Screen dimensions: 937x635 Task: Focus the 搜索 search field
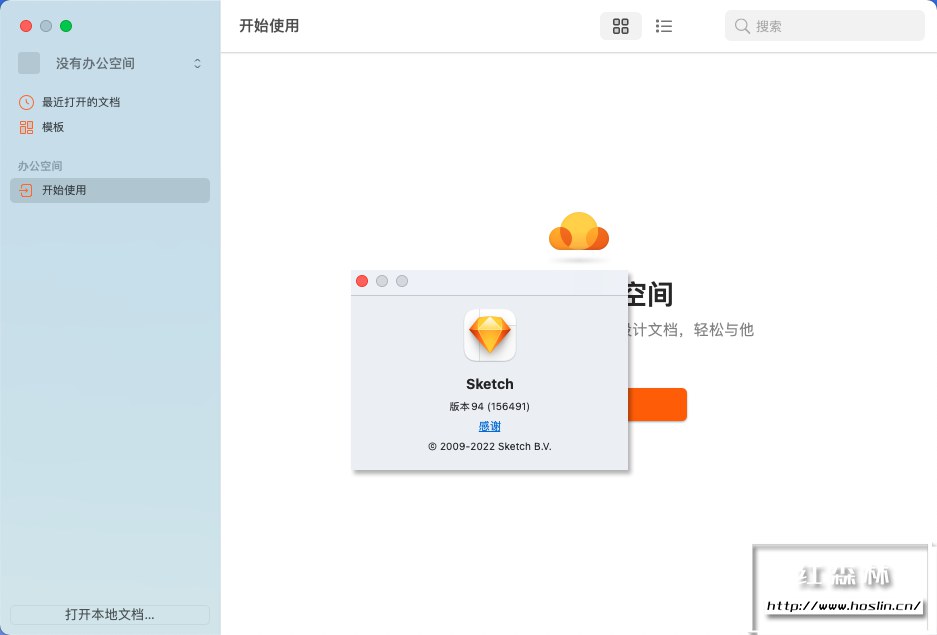[824, 26]
